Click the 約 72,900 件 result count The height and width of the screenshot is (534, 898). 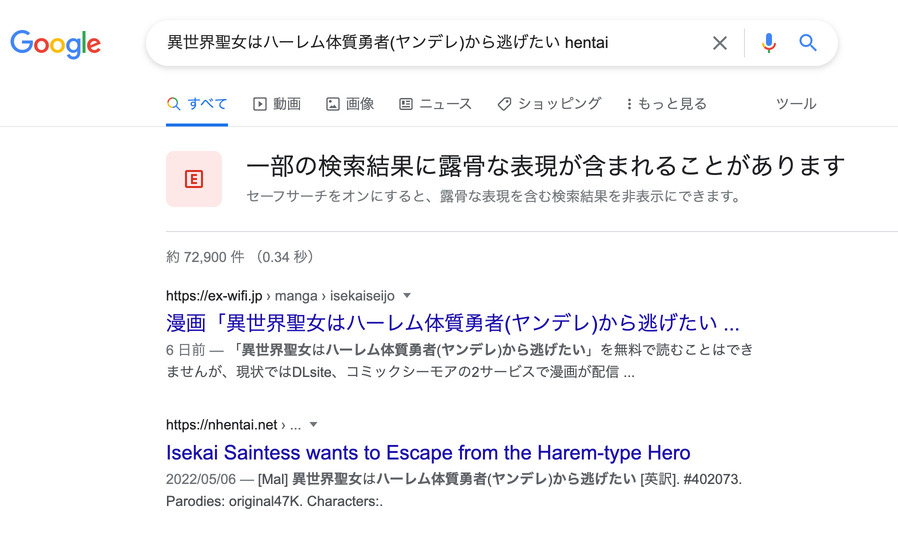tap(240, 257)
